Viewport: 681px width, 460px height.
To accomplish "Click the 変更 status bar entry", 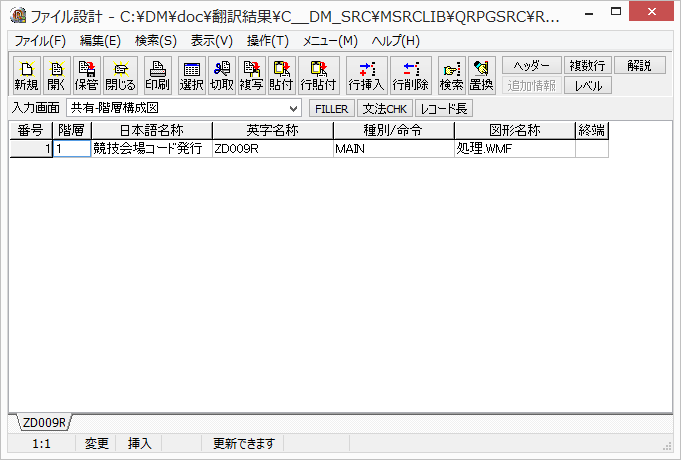I will 96,443.
